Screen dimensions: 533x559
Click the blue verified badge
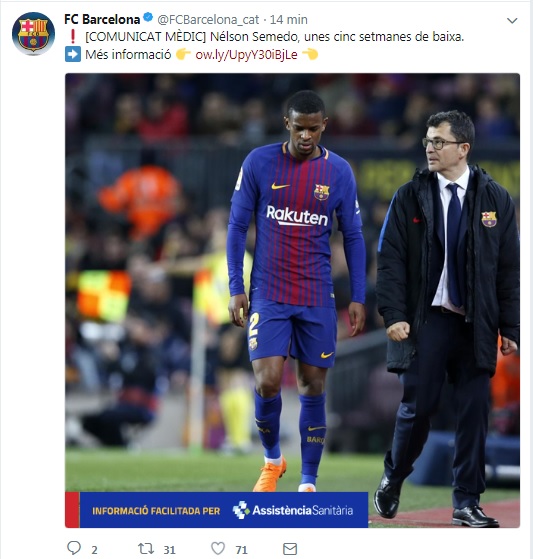click(148, 17)
